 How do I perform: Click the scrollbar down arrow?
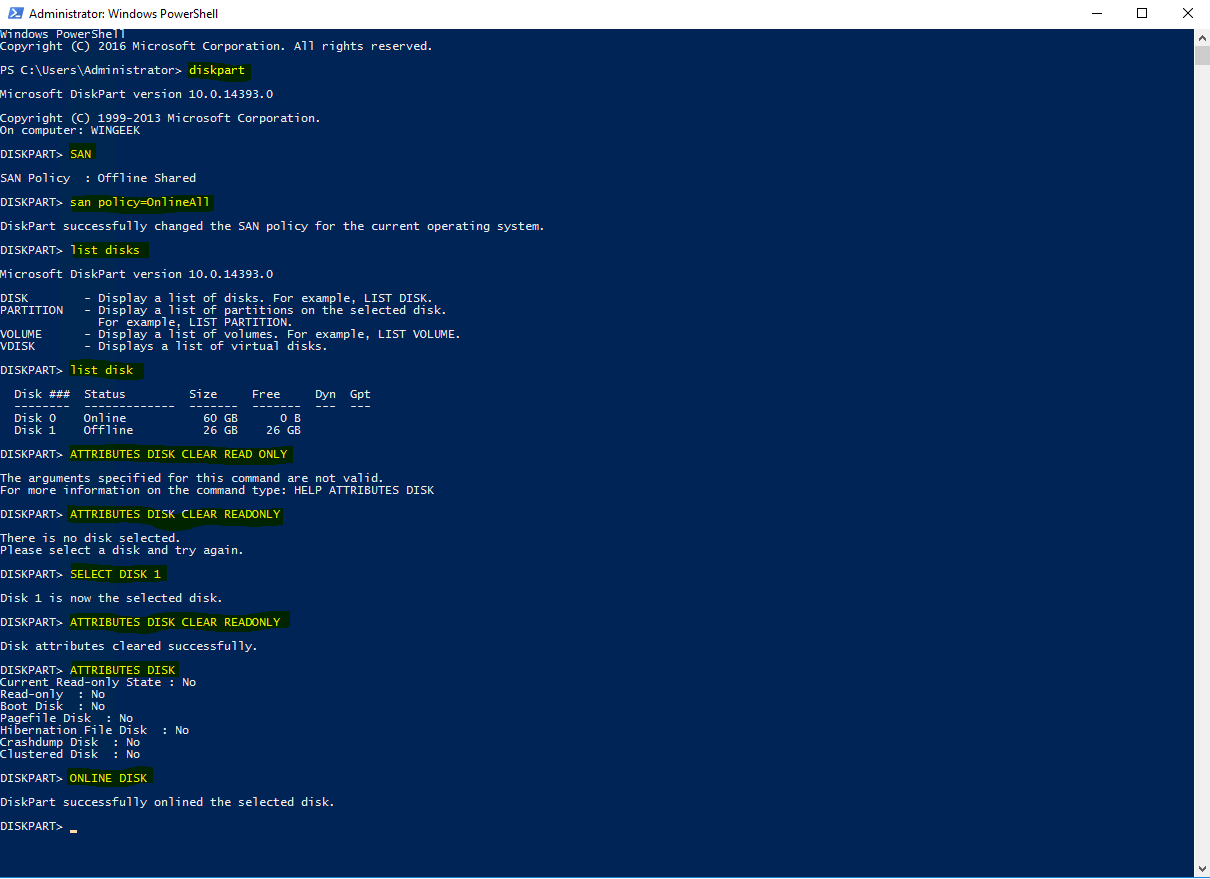(1202, 870)
